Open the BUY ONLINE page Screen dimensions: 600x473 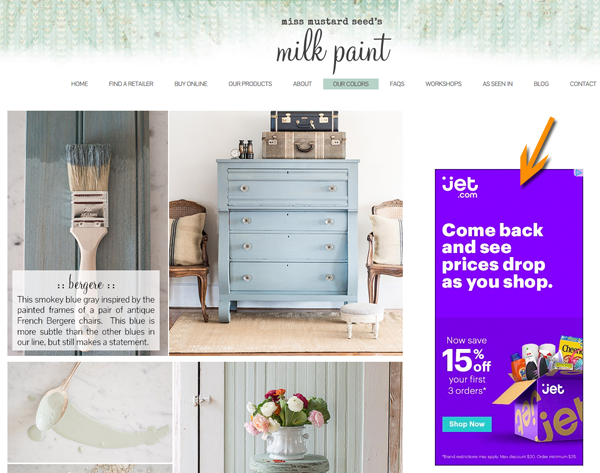pos(191,84)
